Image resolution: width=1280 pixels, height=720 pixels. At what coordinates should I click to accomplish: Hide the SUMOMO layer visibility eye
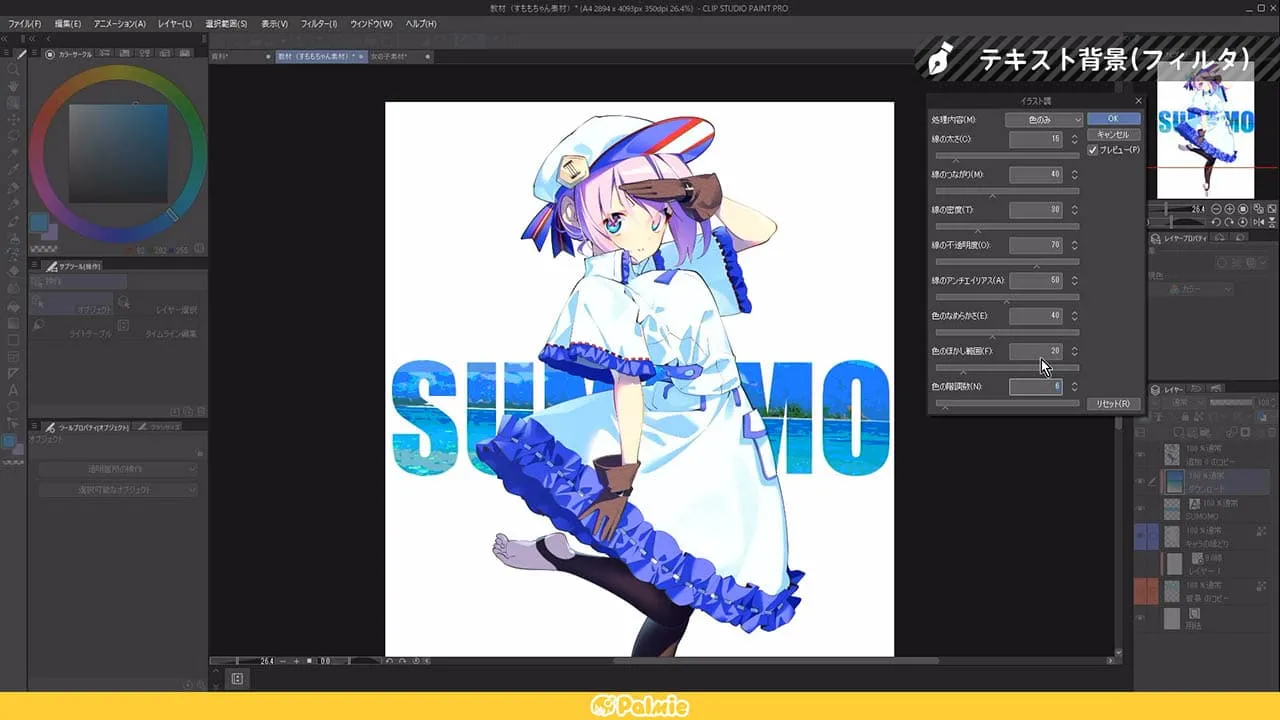pyautogui.click(x=1140, y=506)
